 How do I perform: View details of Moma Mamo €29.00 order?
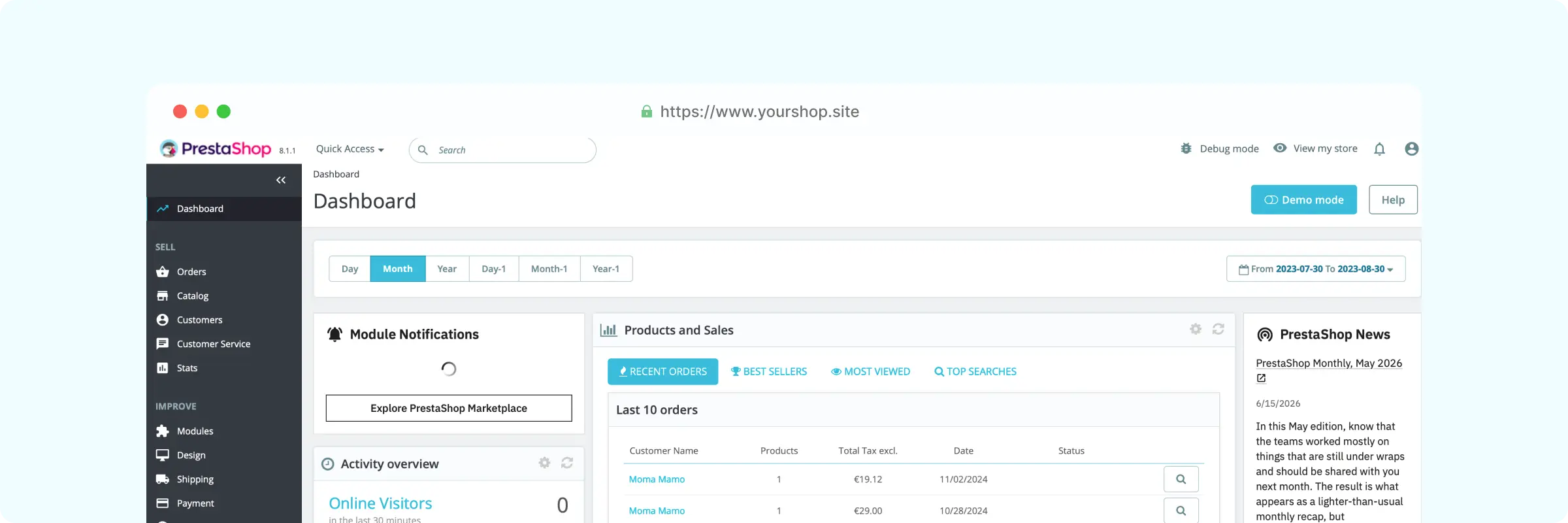pyautogui.click(x=1181, y=511)
